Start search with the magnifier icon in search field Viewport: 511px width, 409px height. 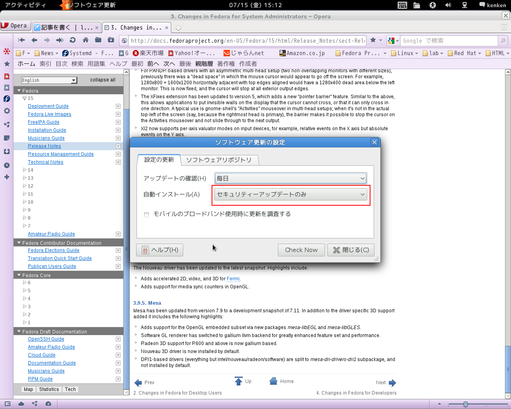[x=503, y=41]
